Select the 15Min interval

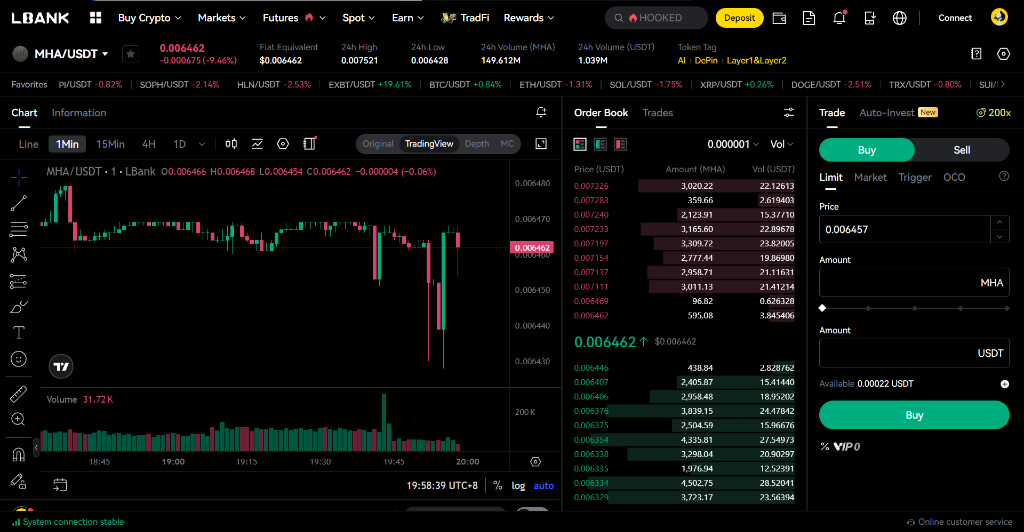[x=110, y=144]
